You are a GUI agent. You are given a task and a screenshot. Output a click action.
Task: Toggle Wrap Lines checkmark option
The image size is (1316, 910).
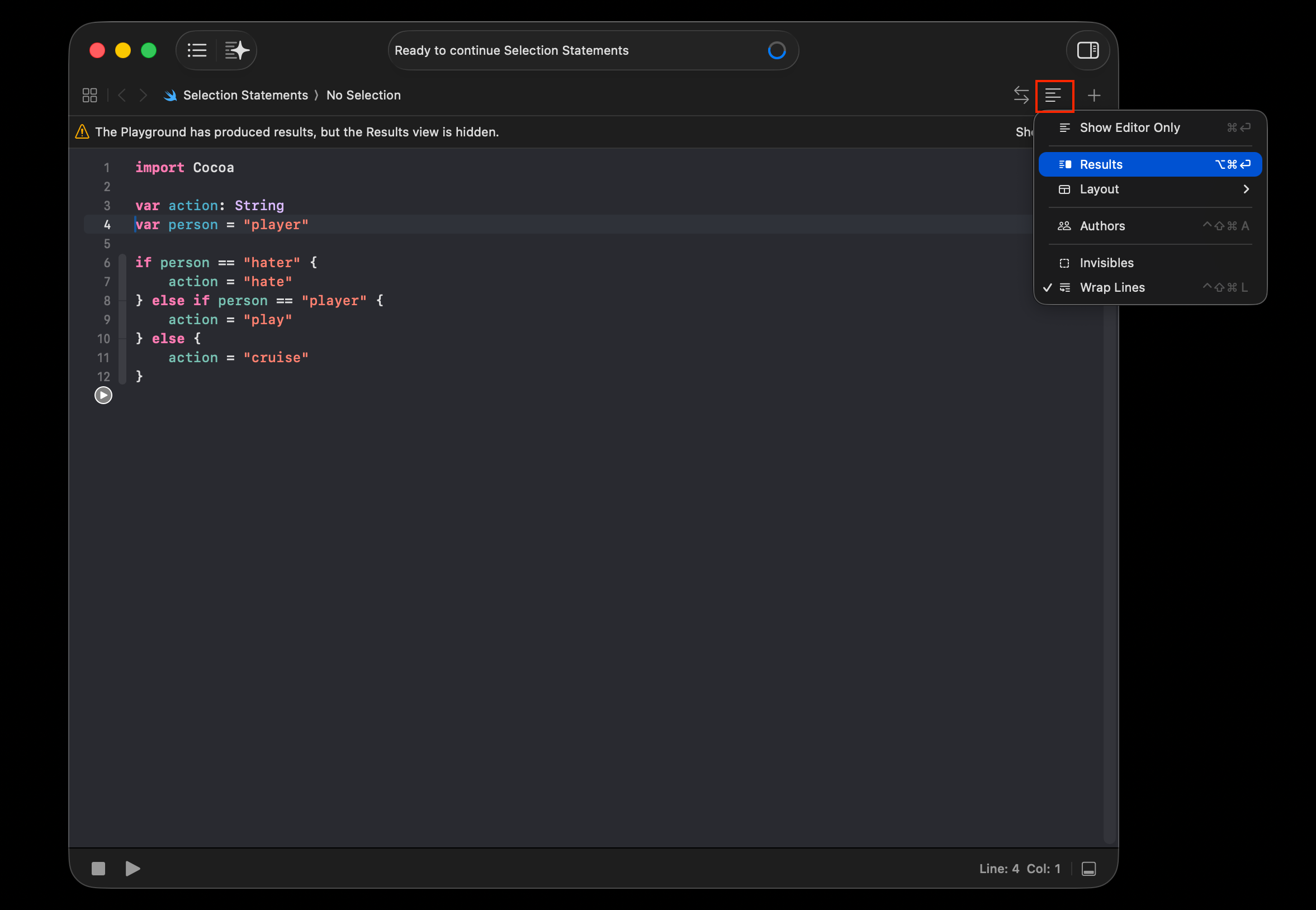click(x=1112, y=287)
